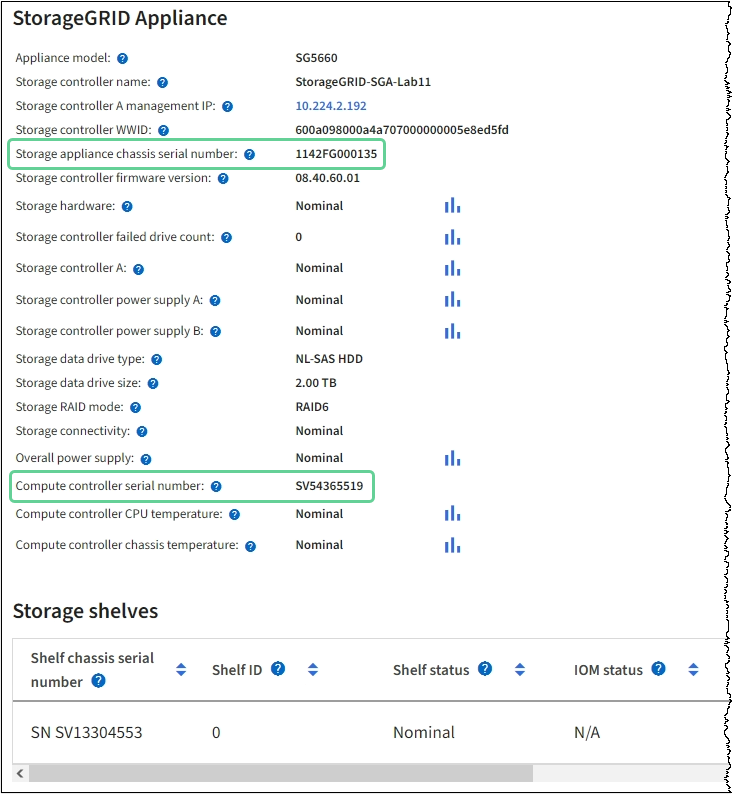The height and width of the screenshot is (795, 733).
Task: Click help icon next to Appliance model
Action: point(121,58)
